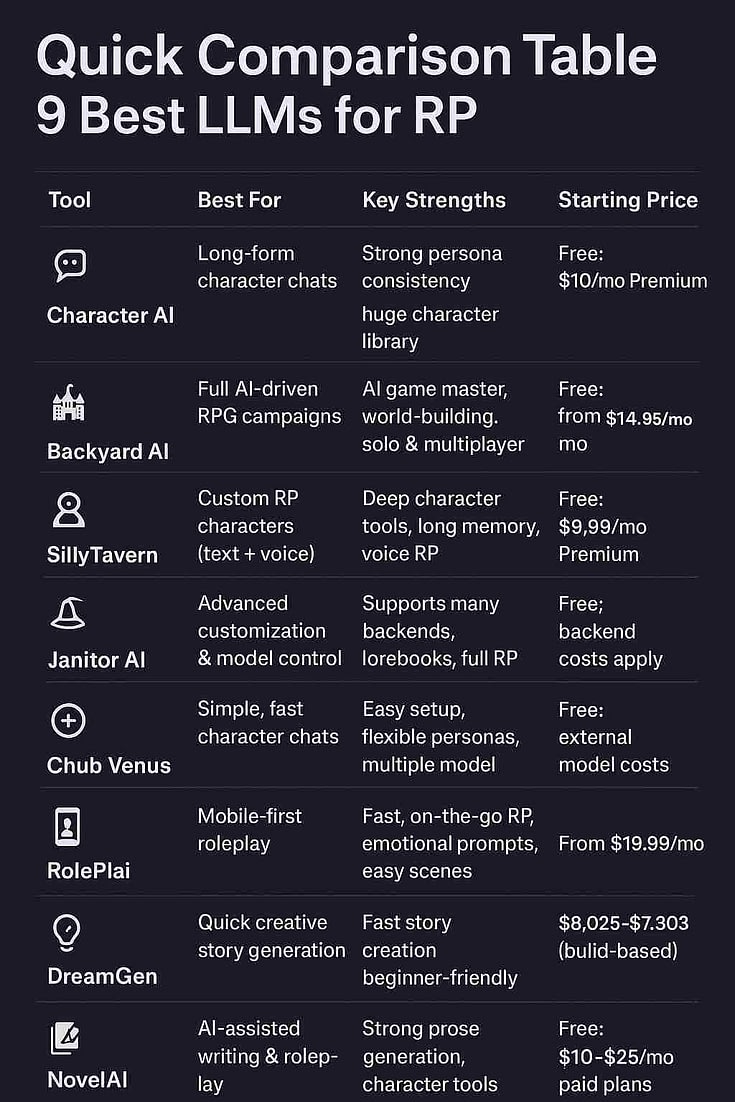Viewport: 735px width, 1102px height.
Task: Click the Chub Venus plus circle icon
Action: pos(68,720)
